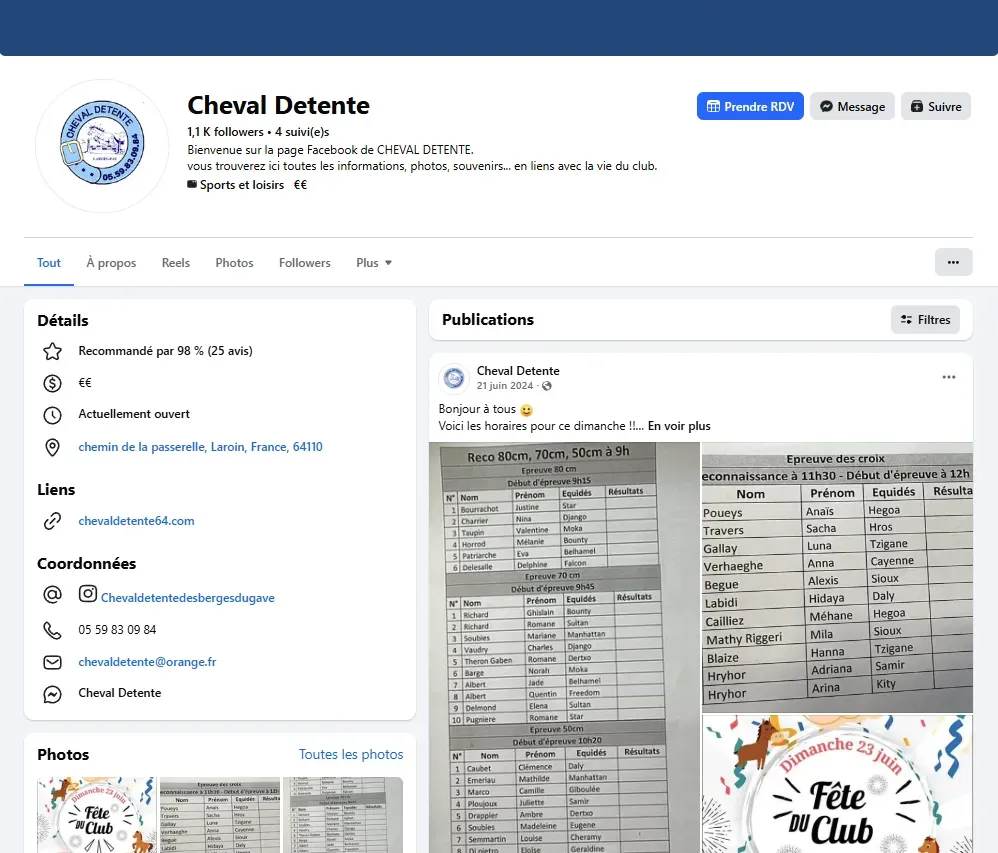998x853 pixels.
Task: Click the Instagram logo icon
Action: 88,594
